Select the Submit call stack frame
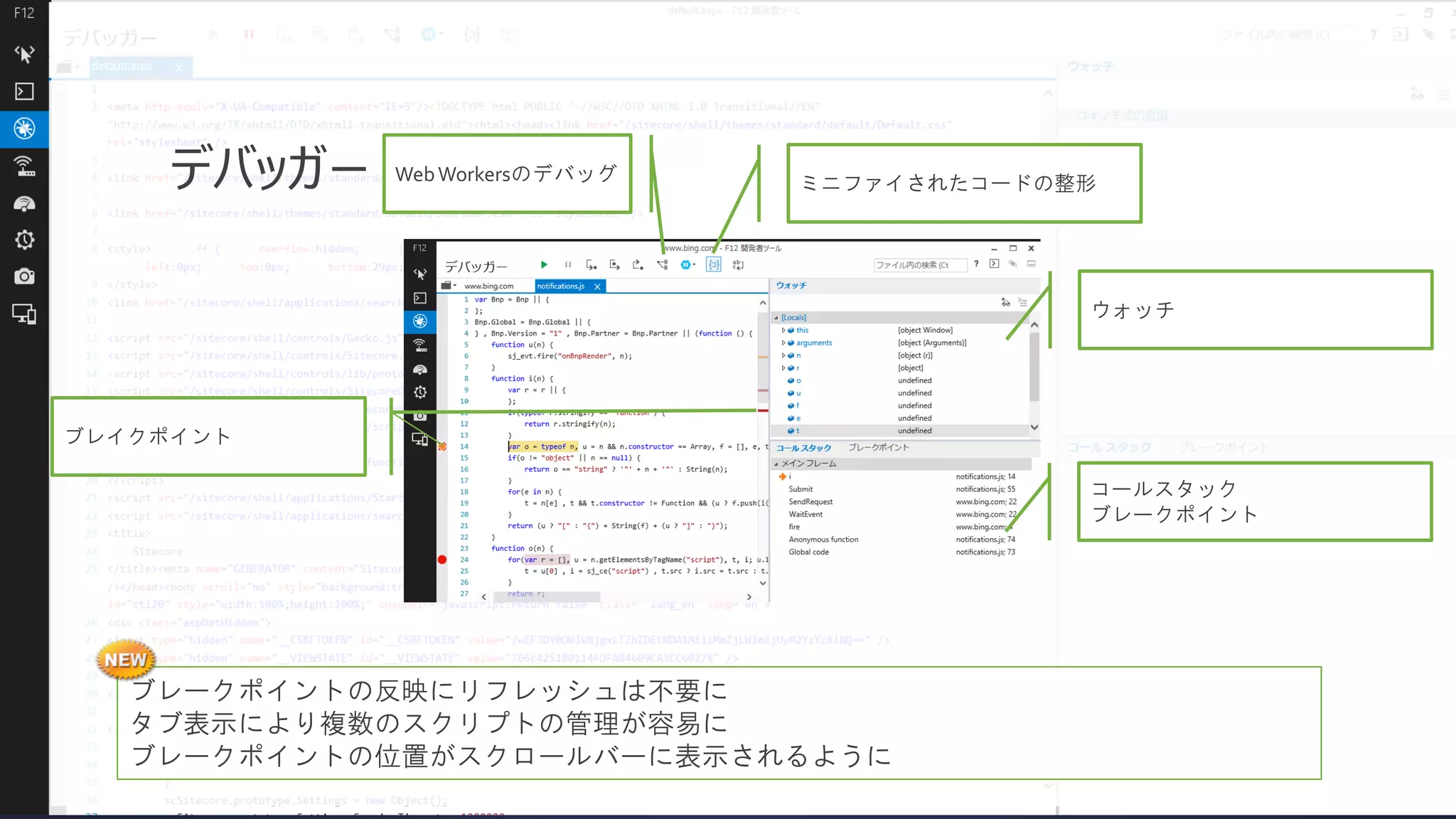This screenshot has height=819, width=1456. pyautogui.click(x=901, y=489)
